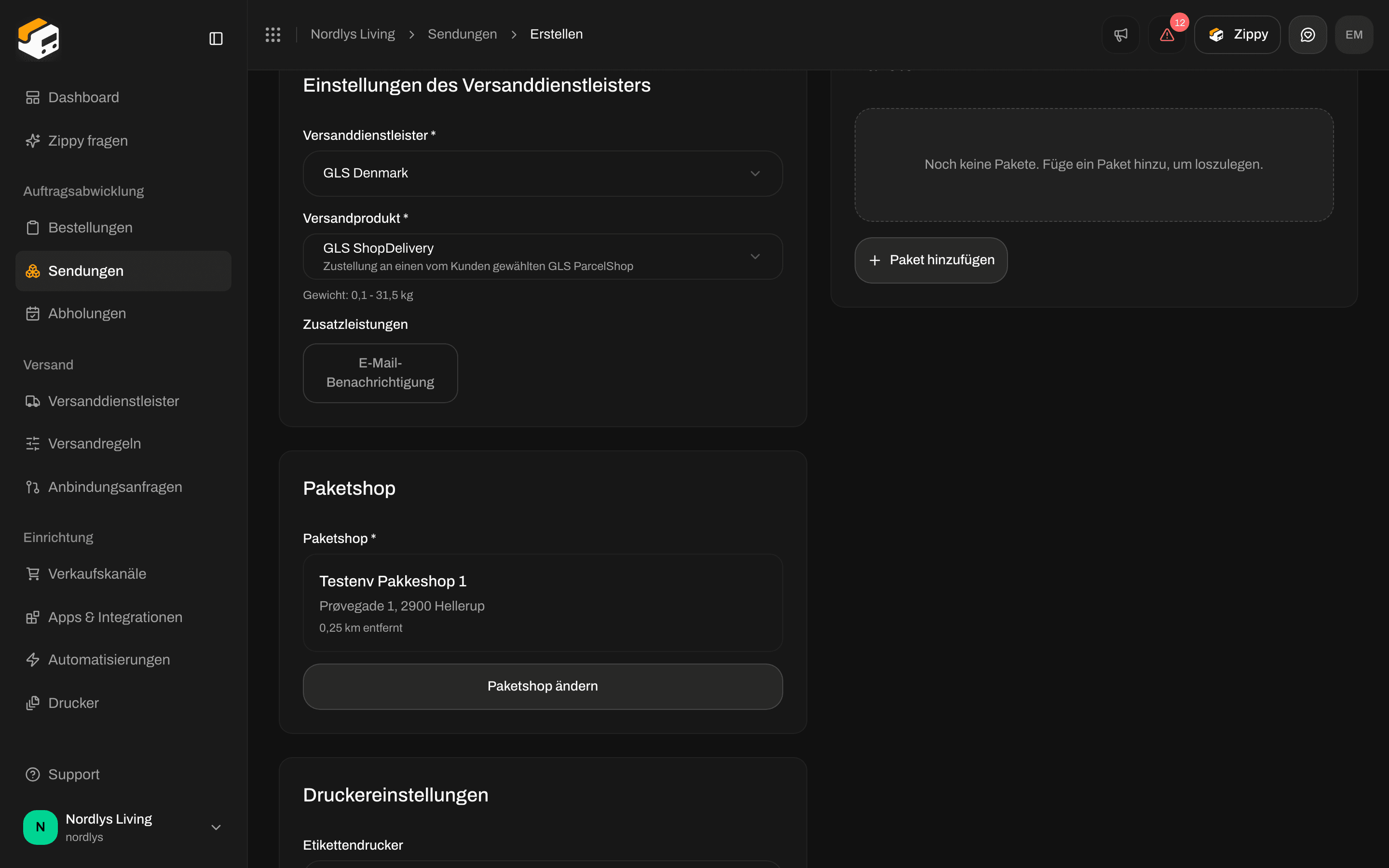Click the Paketshop ändern button
Viewport: 1389px width, 868px height.
click(x=543, y=686)
